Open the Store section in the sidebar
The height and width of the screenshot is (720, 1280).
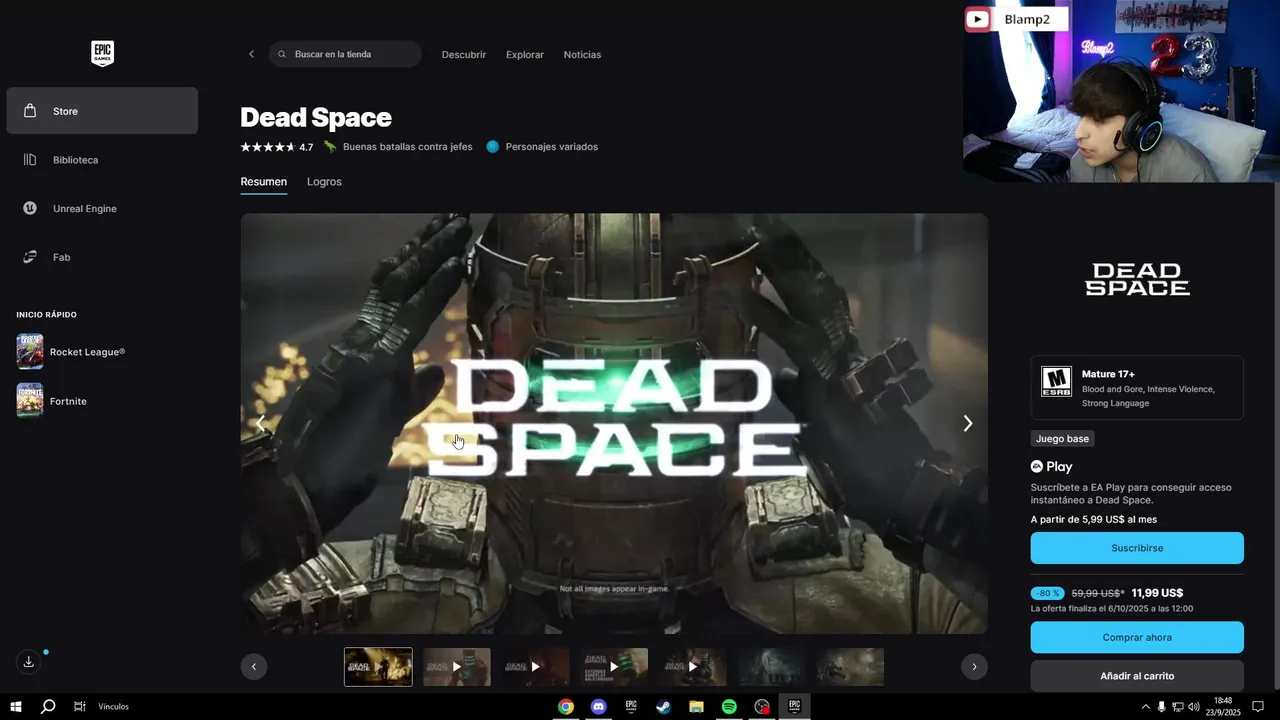(102, 111)
